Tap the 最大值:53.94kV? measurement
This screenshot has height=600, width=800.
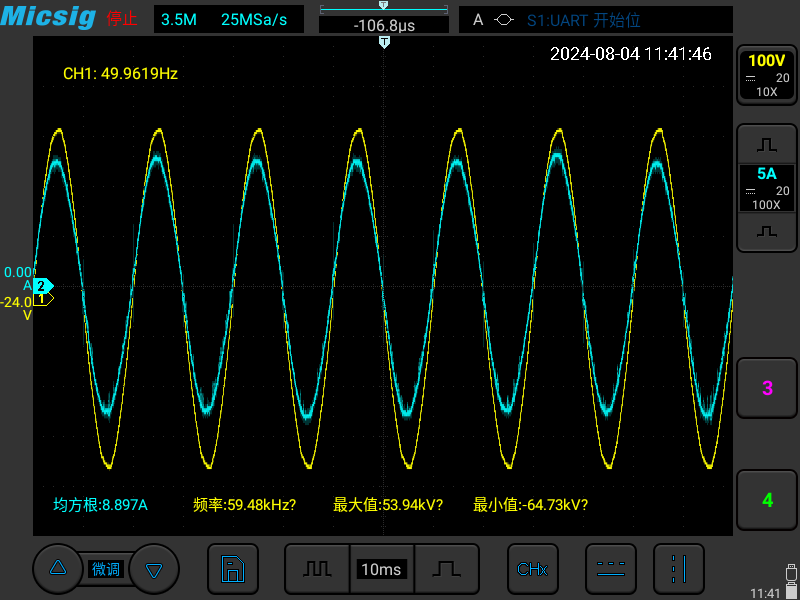[388, 505]
